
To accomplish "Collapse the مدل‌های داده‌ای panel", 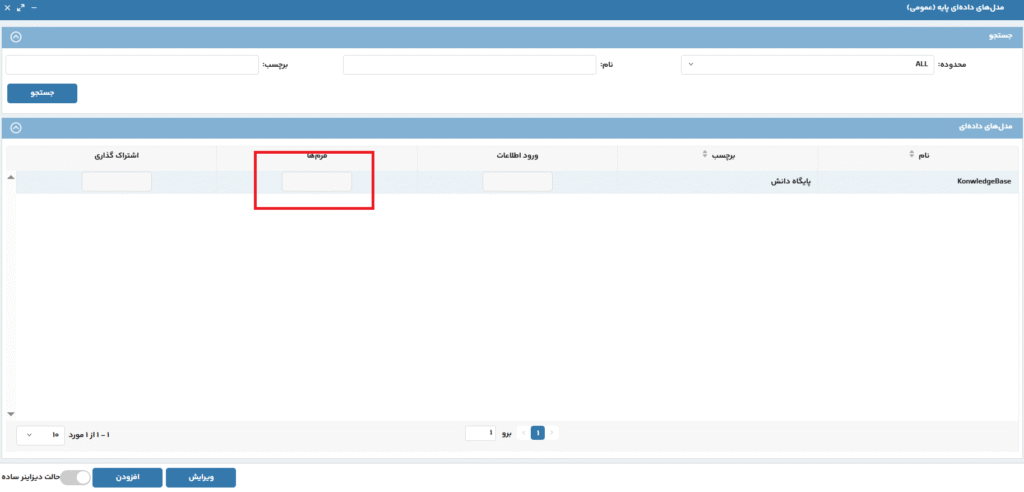I will [x=16, y=128].
